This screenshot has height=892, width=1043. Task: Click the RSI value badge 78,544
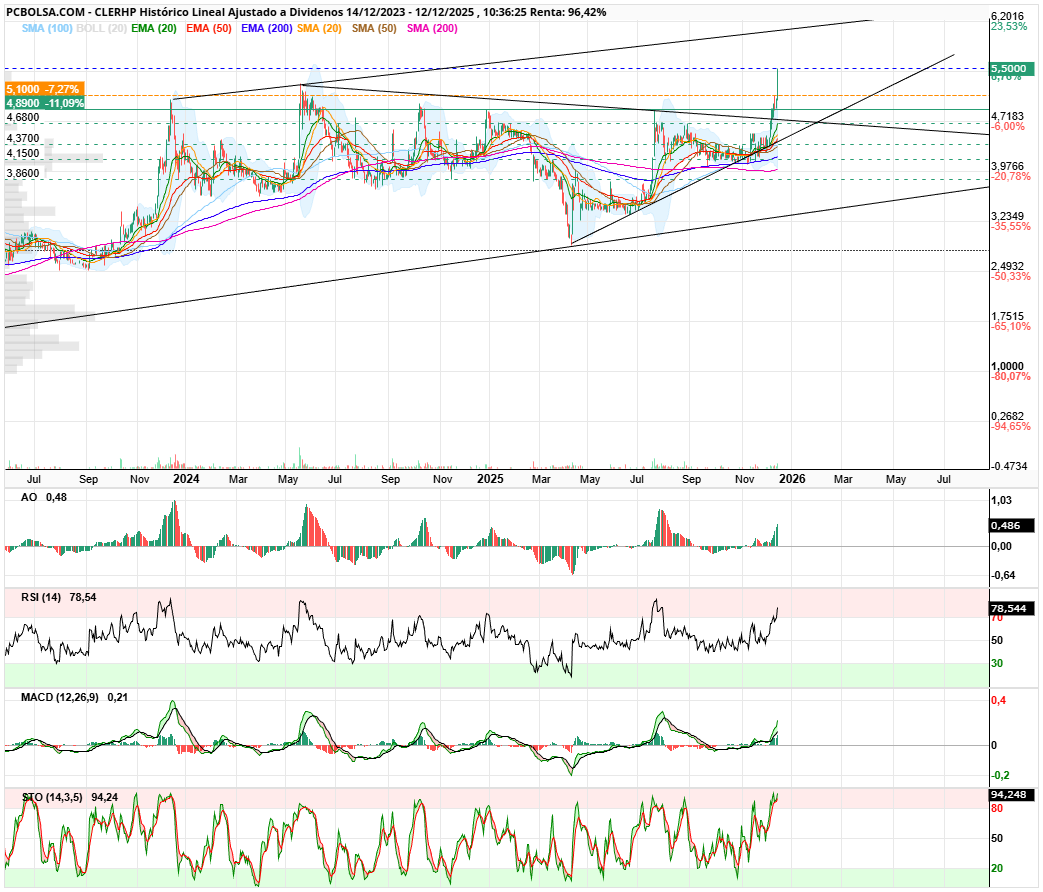coord(1009,608)
